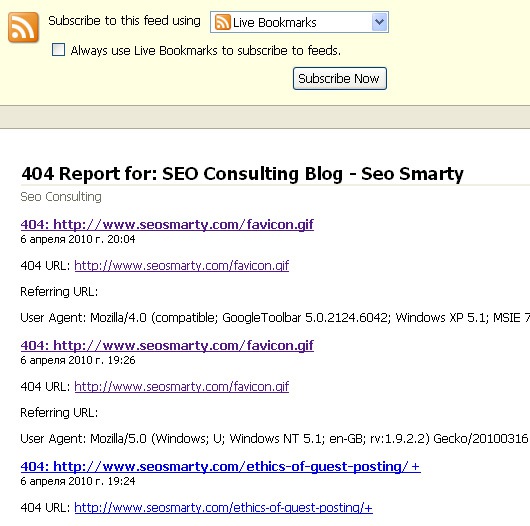Click the Mozilla/4.0 GoogleToolbar User Agent line
The image size is (530, 526).
click(275, 318)
